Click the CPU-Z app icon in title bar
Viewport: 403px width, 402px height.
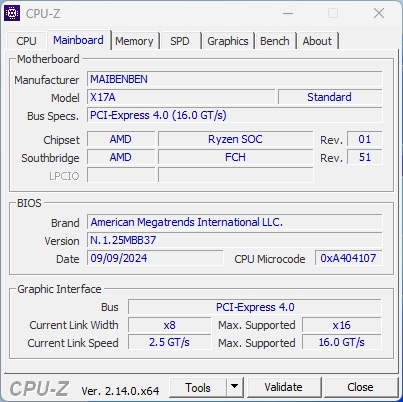coord(12,13)
